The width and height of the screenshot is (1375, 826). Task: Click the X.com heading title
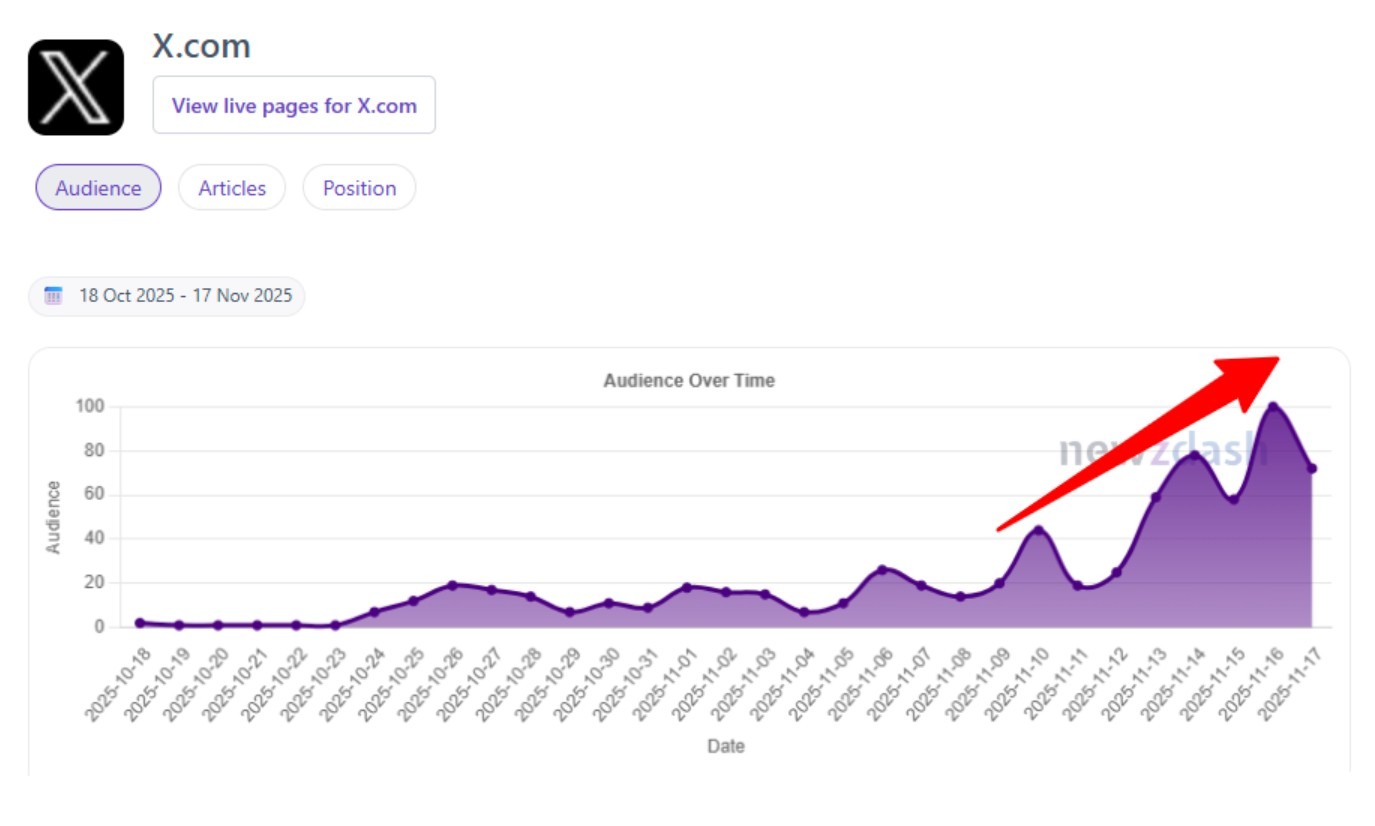click(x=200, y=45)
